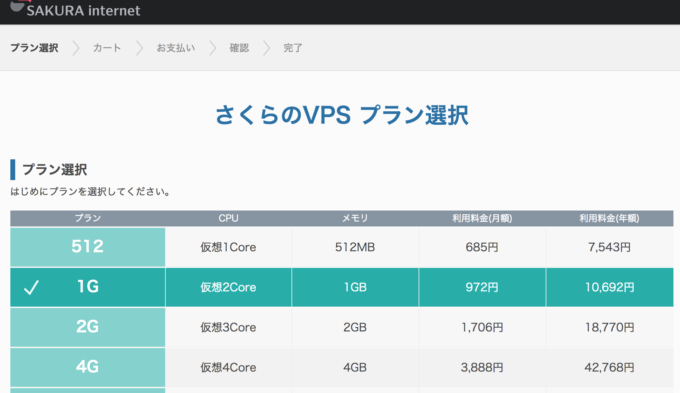Click the 利用料金(月額) column header
Viewport: 680px width, 393px height.
482,218
